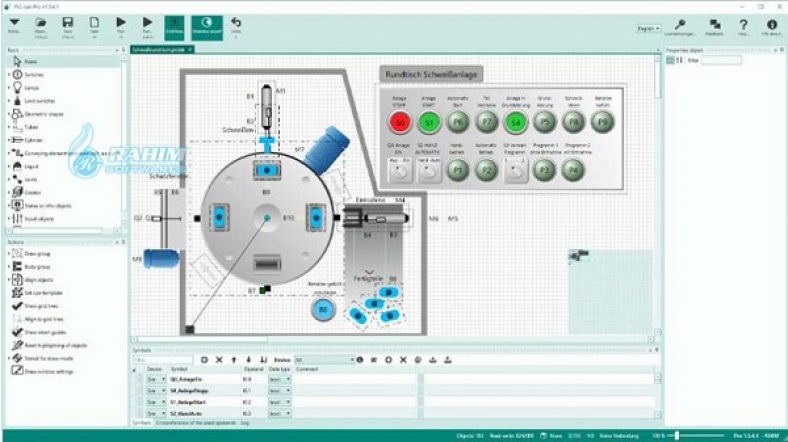The image size is (788, 442).
Task: Click the Info about icon
Action: tap(771, 24)
